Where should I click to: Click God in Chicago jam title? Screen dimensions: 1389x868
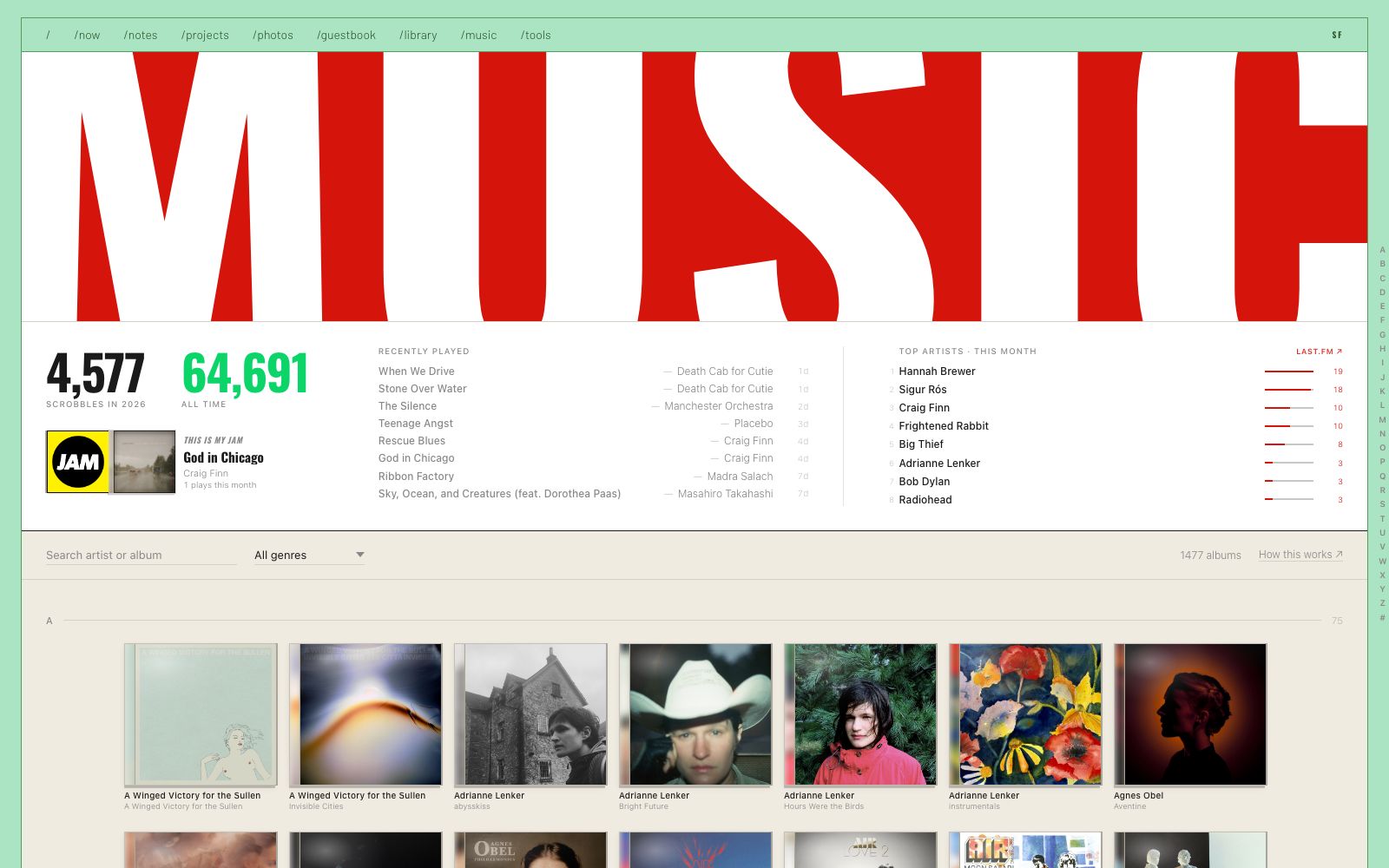pyautogui.click(x=223, y=457)
